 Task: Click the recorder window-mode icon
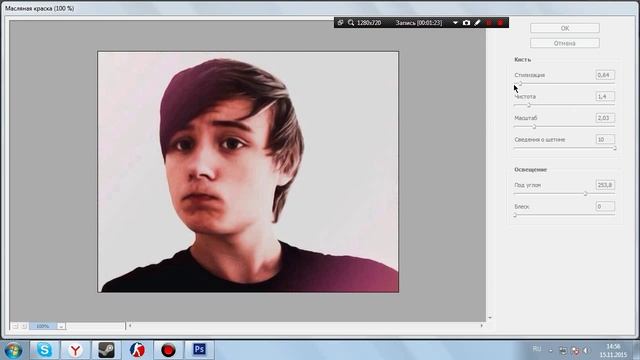coord(340,23)
